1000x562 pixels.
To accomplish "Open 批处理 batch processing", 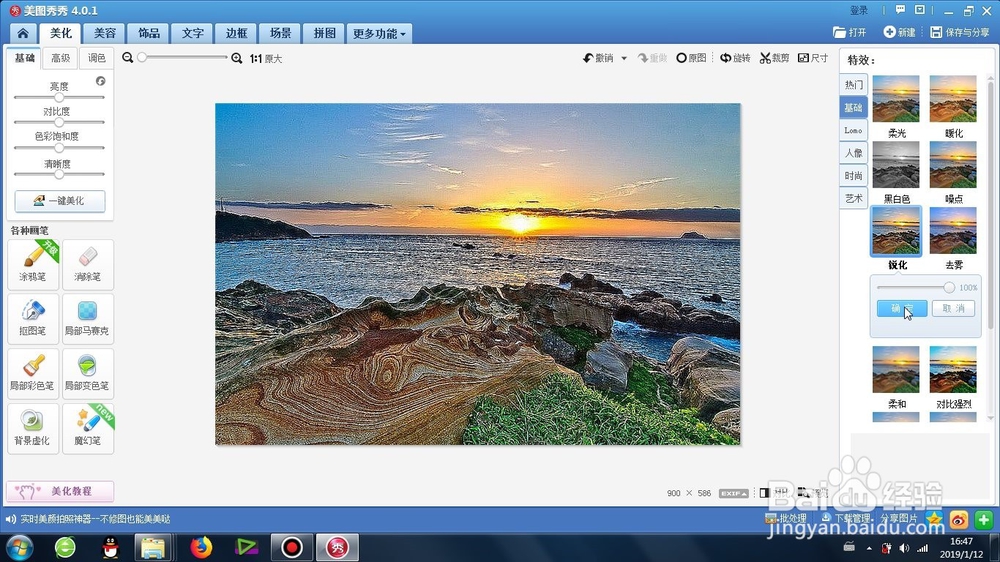I will pos(786,518).
